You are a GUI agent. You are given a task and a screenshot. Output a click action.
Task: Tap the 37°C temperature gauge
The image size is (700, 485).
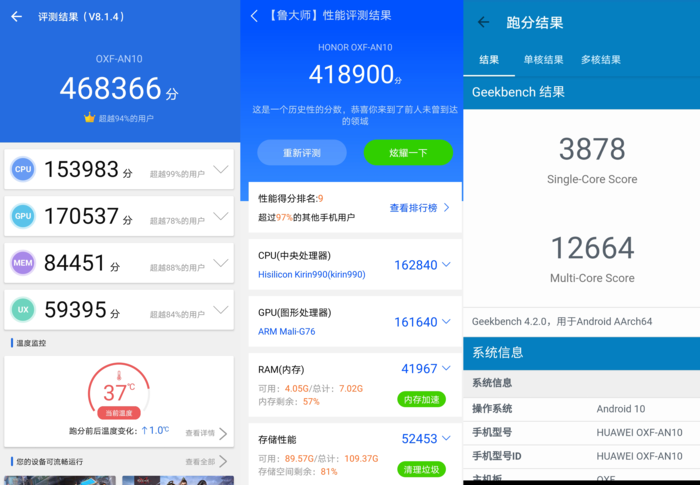(119, 390)
